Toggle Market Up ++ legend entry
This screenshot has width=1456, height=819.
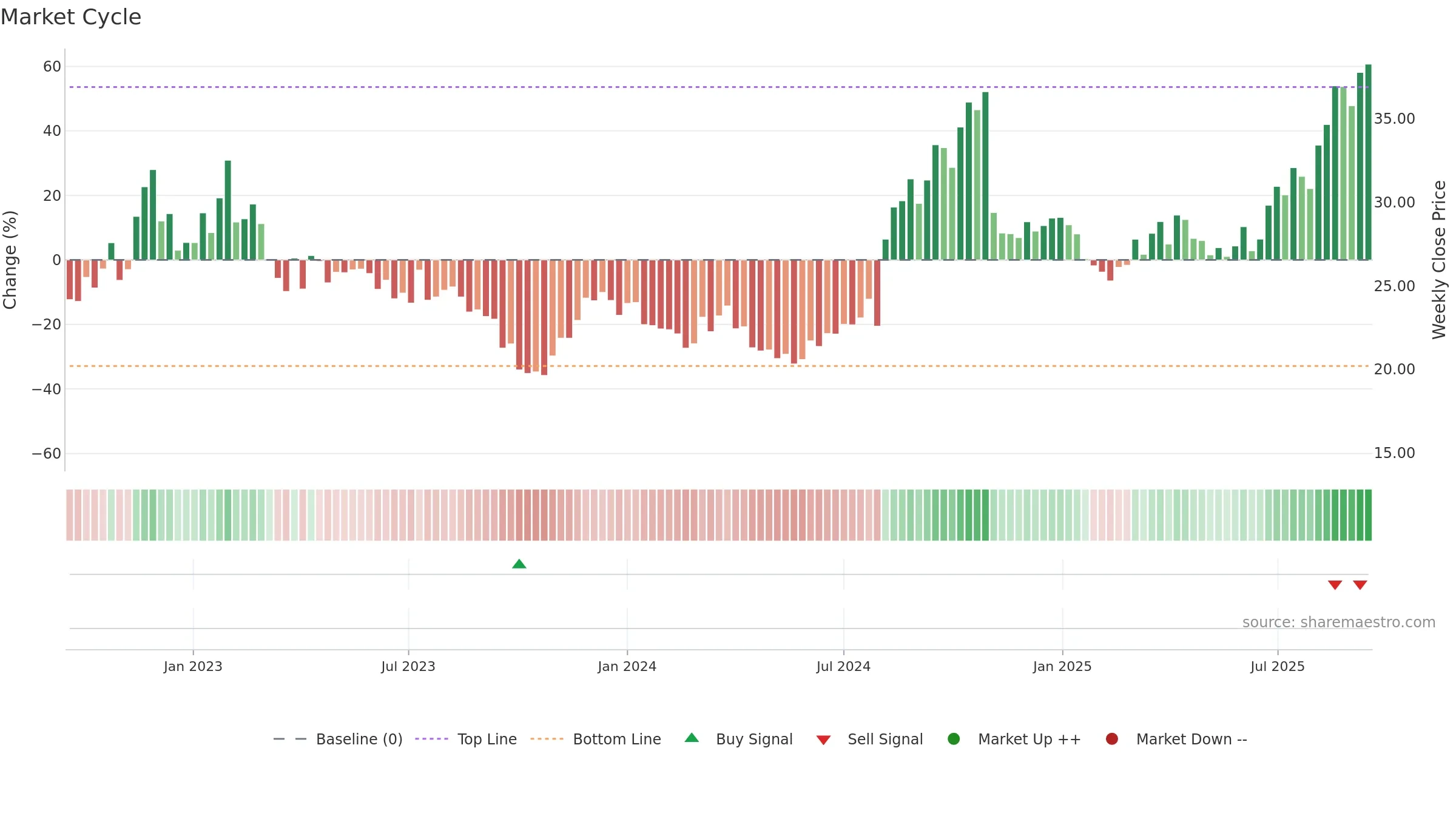1014,740
